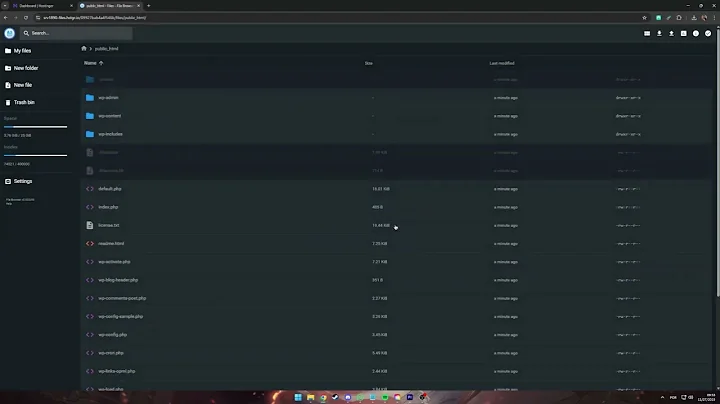Open Windows Start menu
Screen dimensions: 720x404
(298, 397)
